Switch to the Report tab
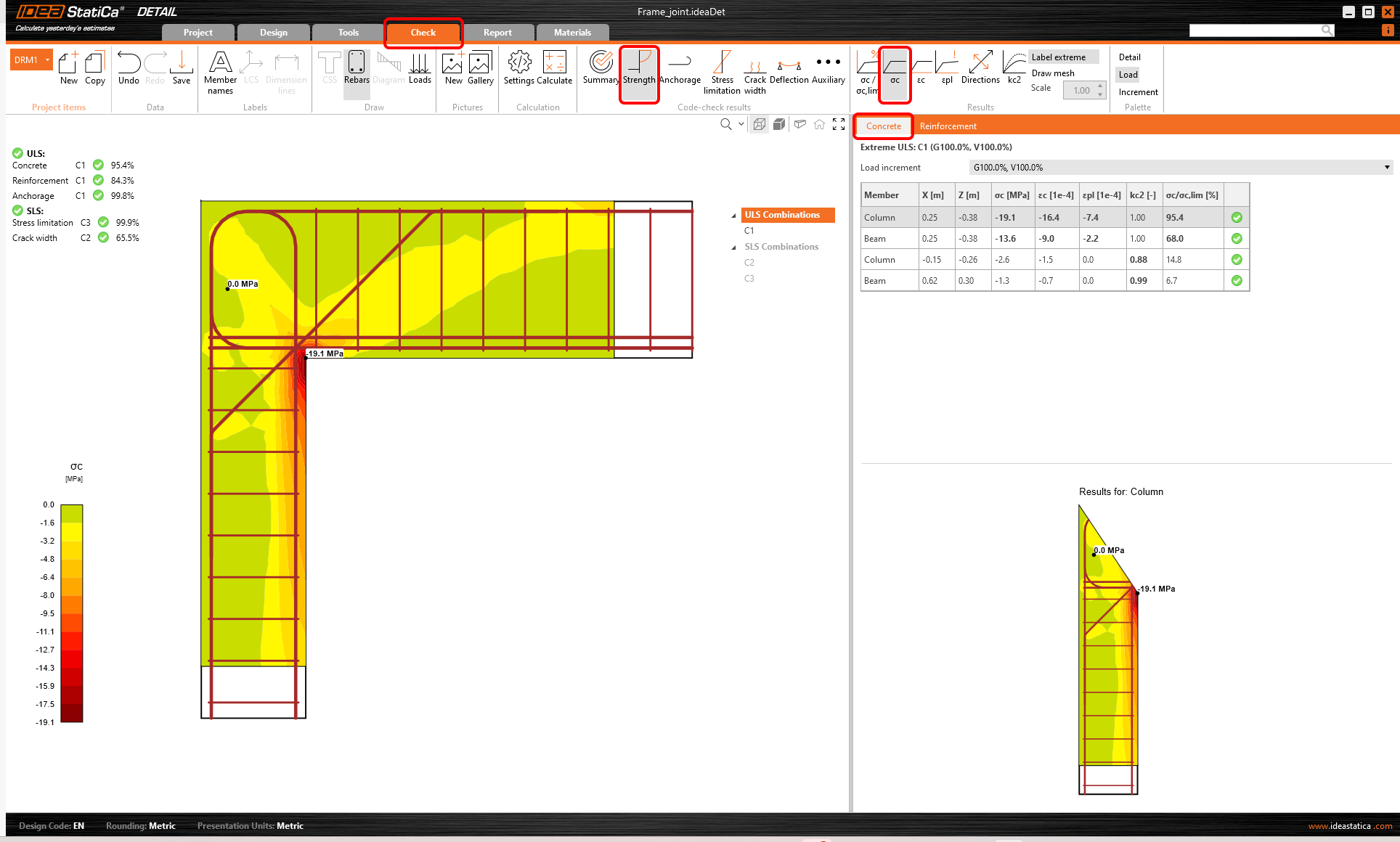This screenshot has width=1400, height=842. pyautogui.click(x=497, y=33)
